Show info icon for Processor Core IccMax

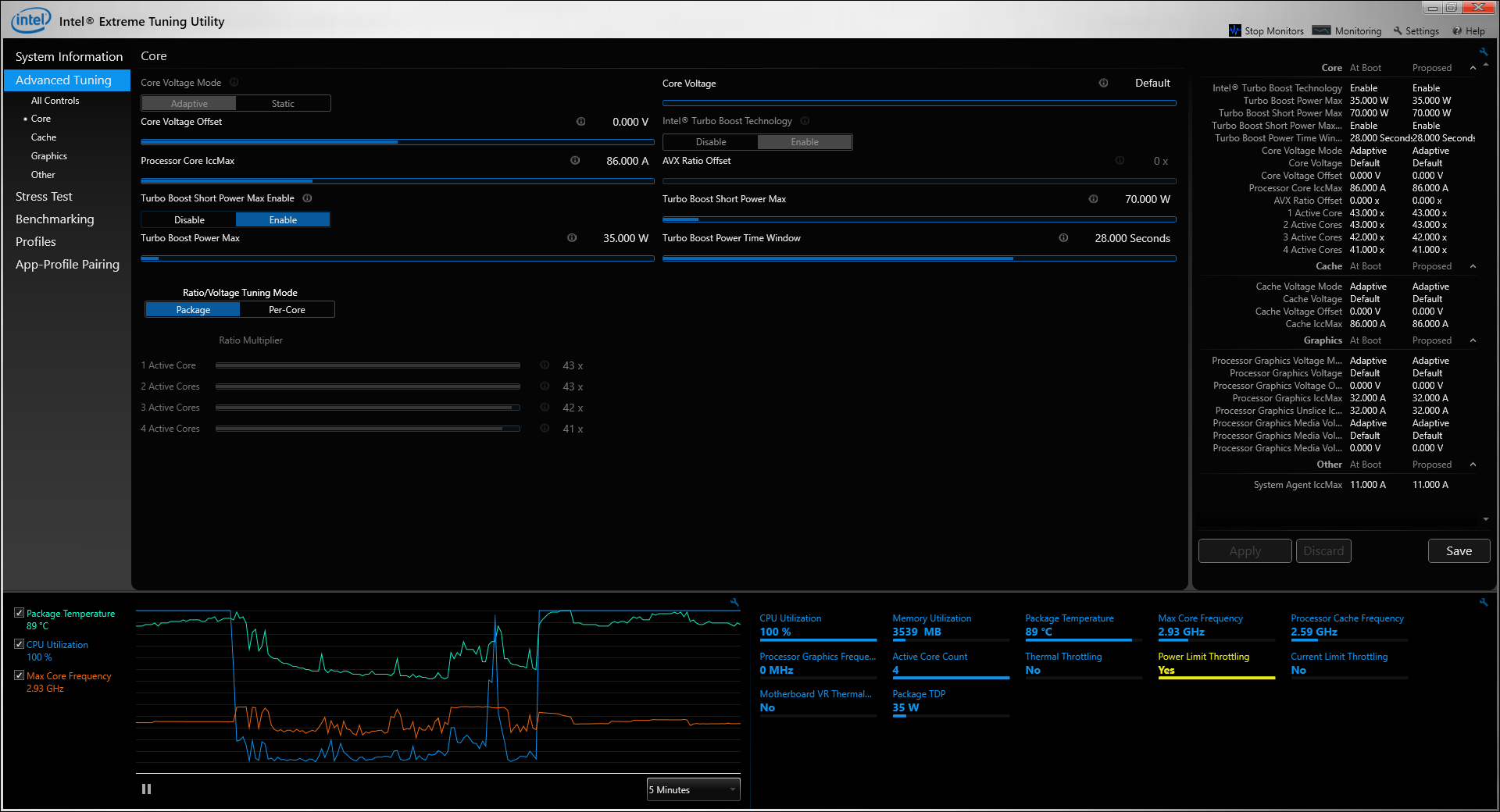pyautogui.click(x=575, y=160)
